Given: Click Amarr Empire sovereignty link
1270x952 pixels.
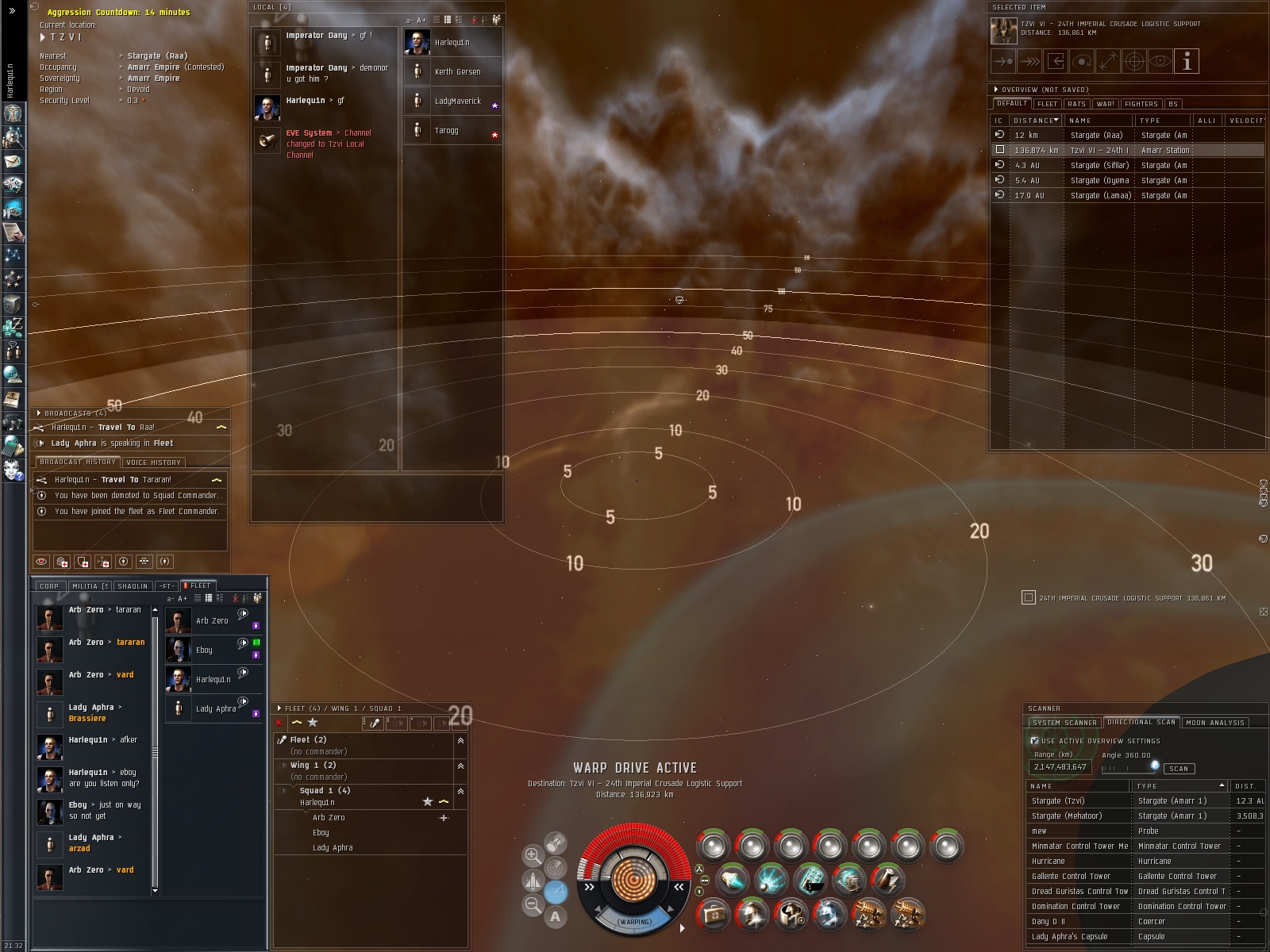Looking at the screenshot, I should click(153, 79).
